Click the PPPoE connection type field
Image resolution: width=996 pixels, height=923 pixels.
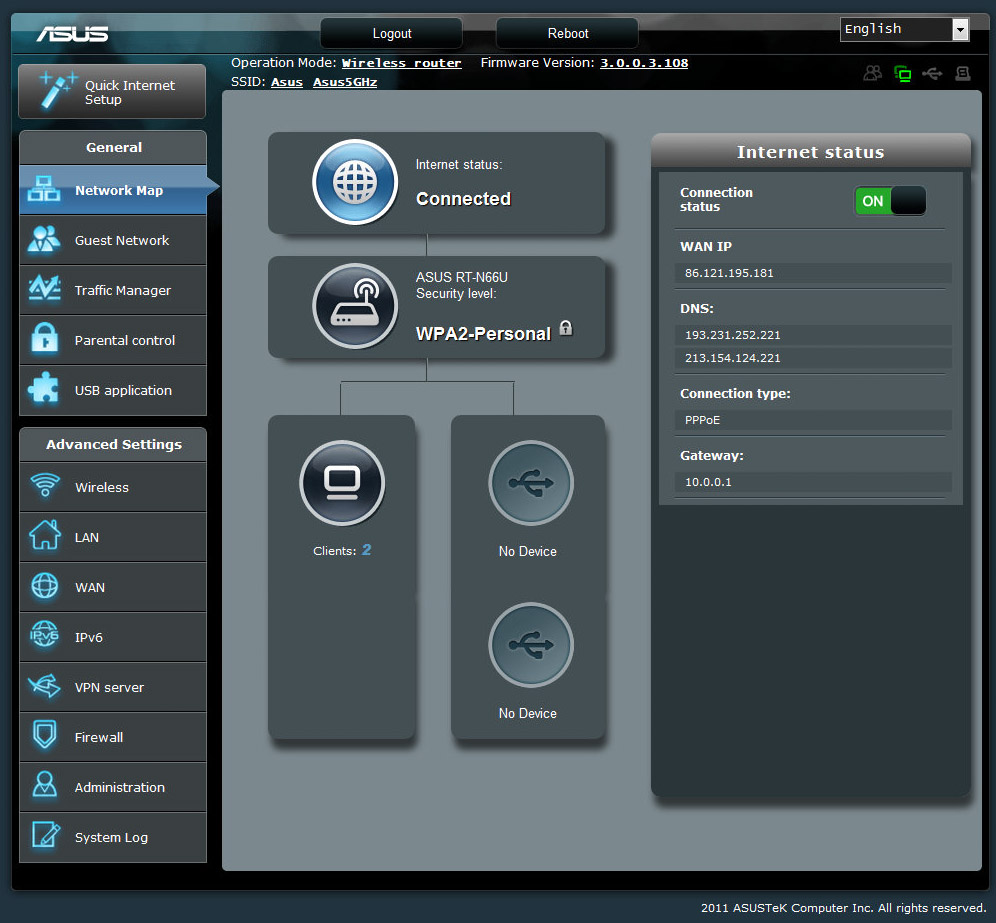click(813, 420)
